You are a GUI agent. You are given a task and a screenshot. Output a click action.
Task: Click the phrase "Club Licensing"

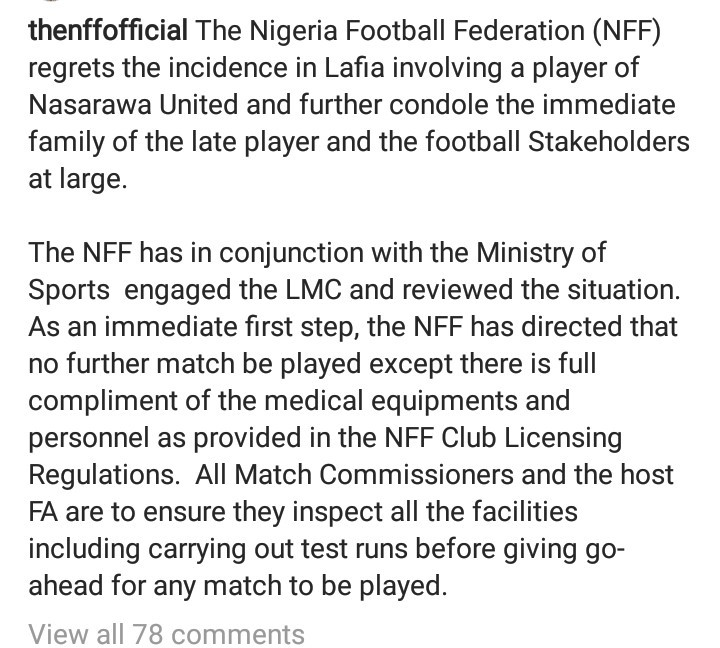pos(531,438)
